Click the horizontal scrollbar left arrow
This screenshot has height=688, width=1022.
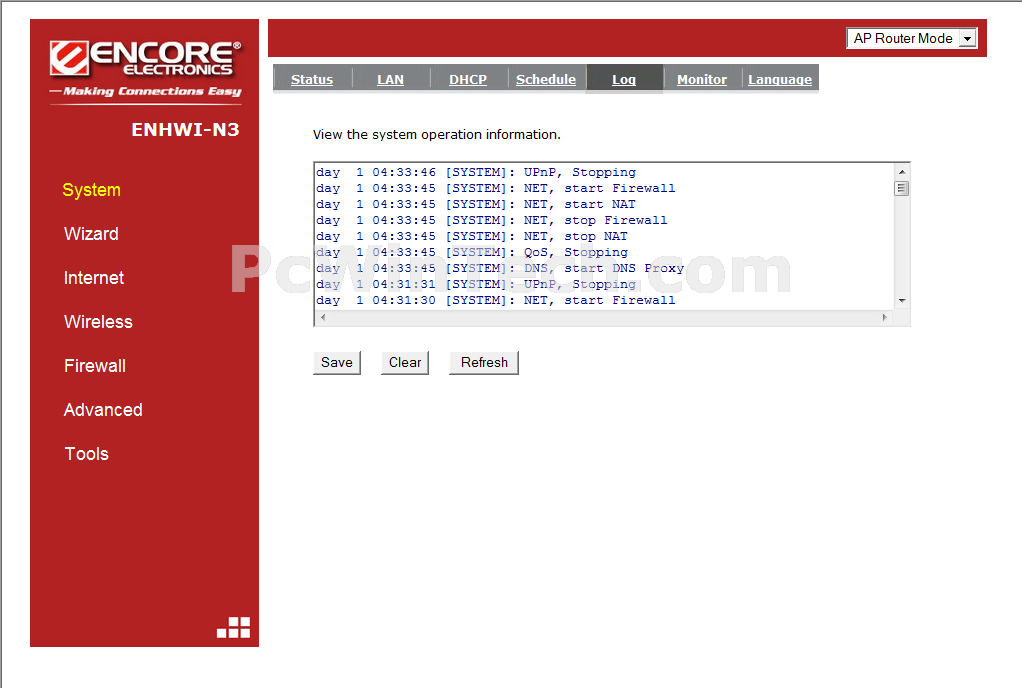[x=323, y=317]
